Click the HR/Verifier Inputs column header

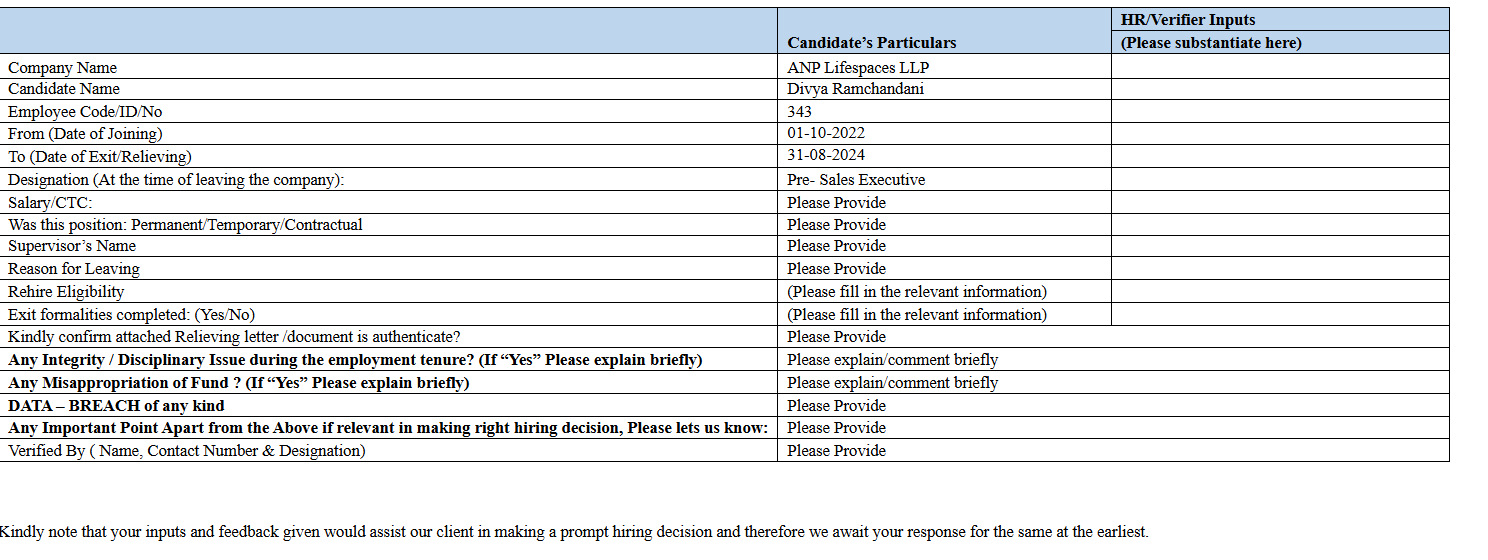1188,20
